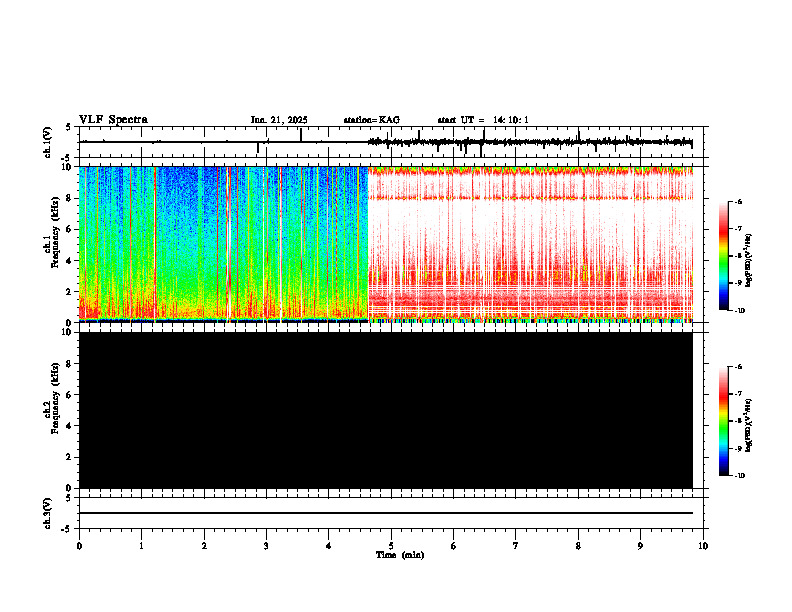Select time axis tick label "3"
The height and width of the screenshot is (612, 792).
pos(266,546)
